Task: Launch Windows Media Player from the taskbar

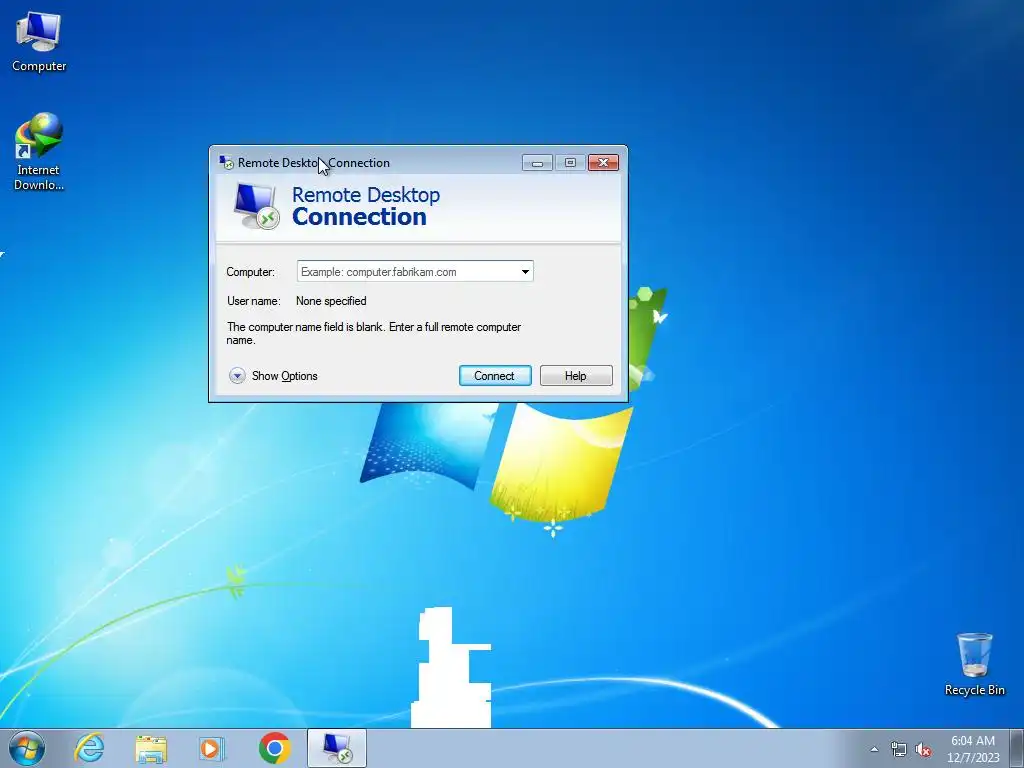Action: pos(212,748)
